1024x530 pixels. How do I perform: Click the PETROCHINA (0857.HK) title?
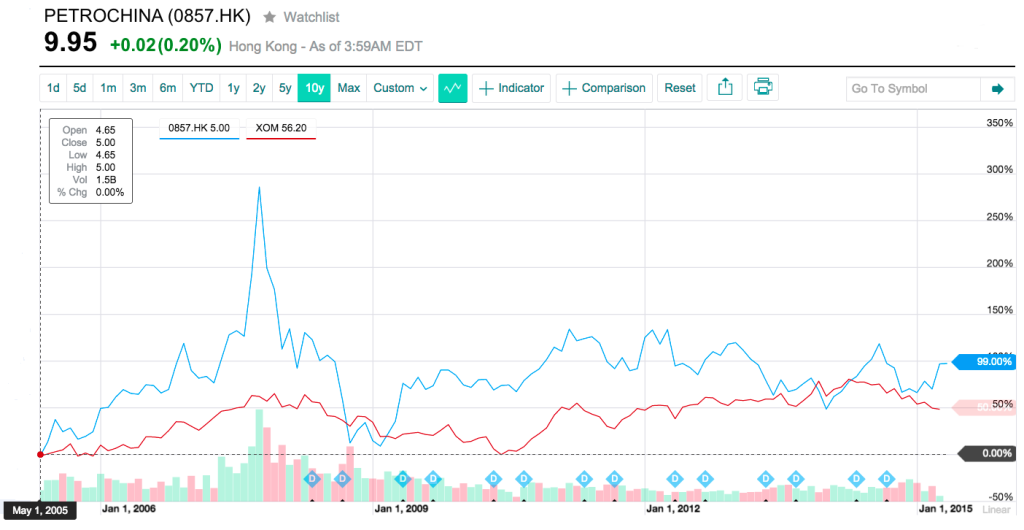click(147, 16)
